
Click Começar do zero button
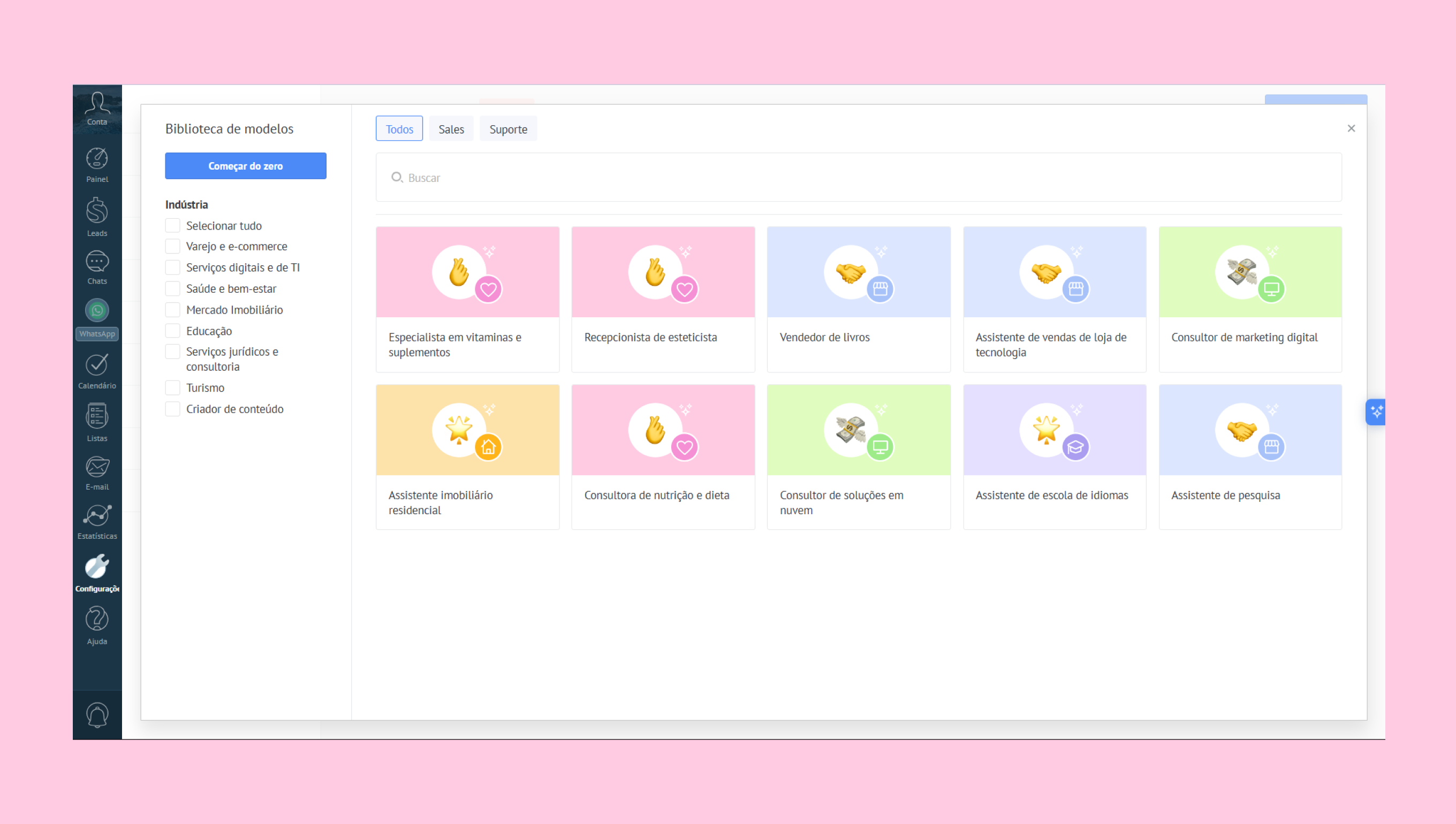[246, 166]
